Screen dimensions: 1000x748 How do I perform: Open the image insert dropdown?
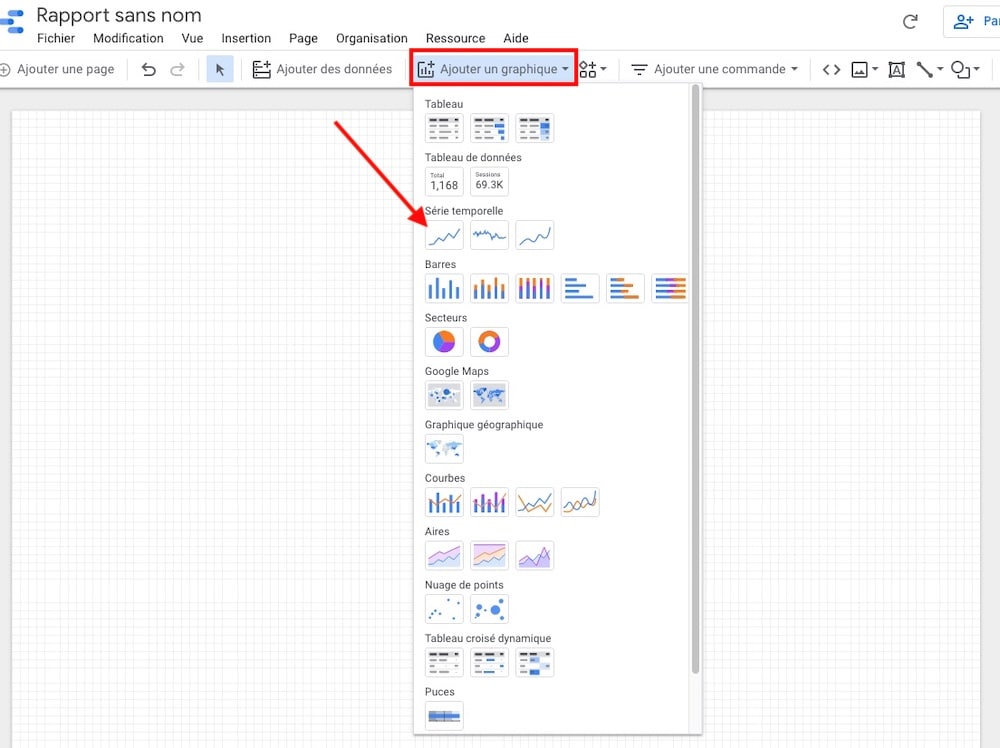[864, 69]
